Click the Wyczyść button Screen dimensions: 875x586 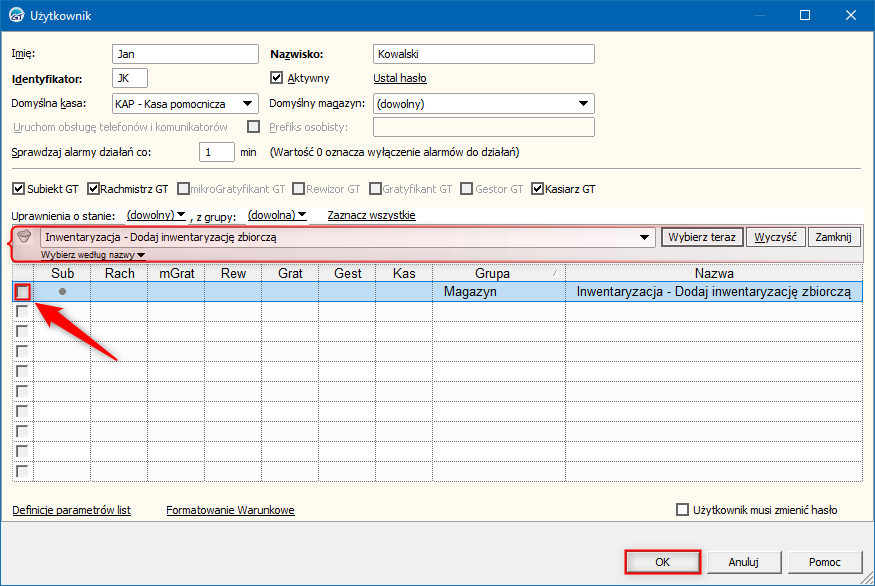point(775,237)
